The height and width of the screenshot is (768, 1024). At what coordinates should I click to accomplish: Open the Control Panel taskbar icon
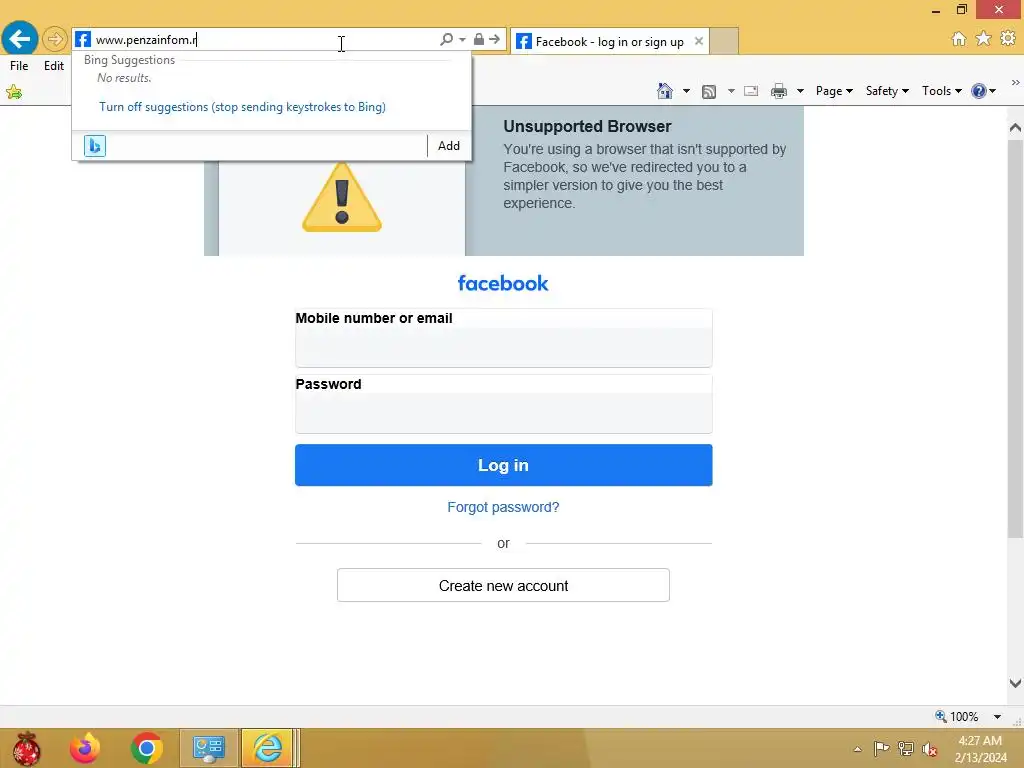pos(208,748)
